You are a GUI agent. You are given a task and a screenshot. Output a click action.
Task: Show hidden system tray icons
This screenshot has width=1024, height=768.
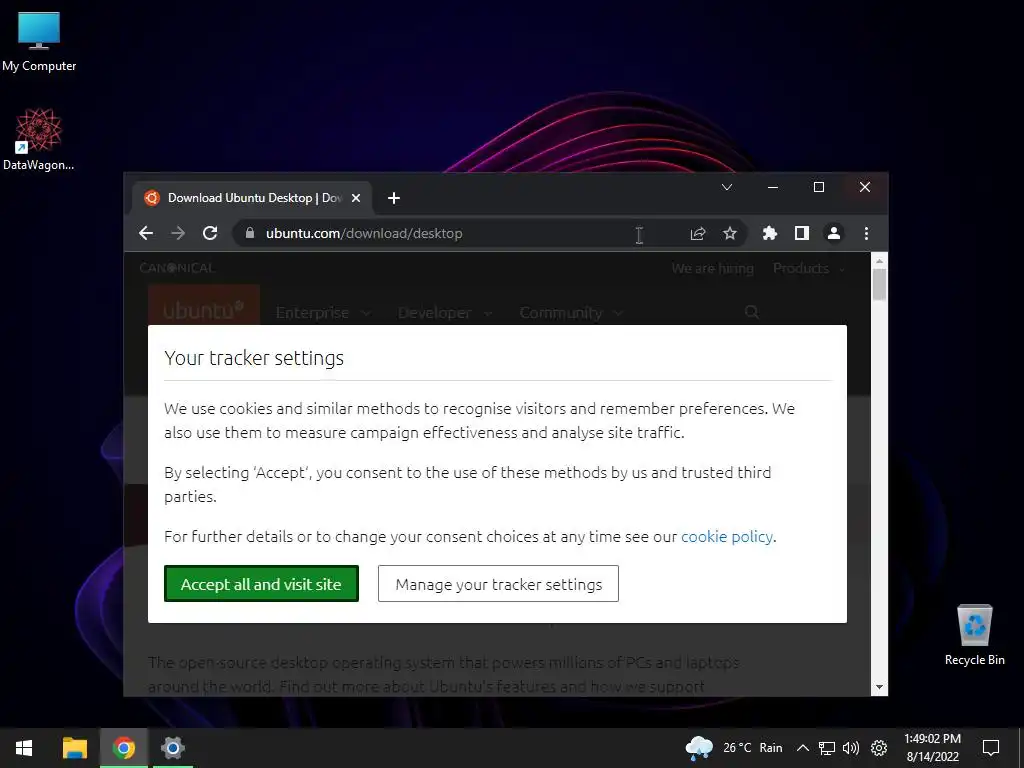click(x=803, y=748)
